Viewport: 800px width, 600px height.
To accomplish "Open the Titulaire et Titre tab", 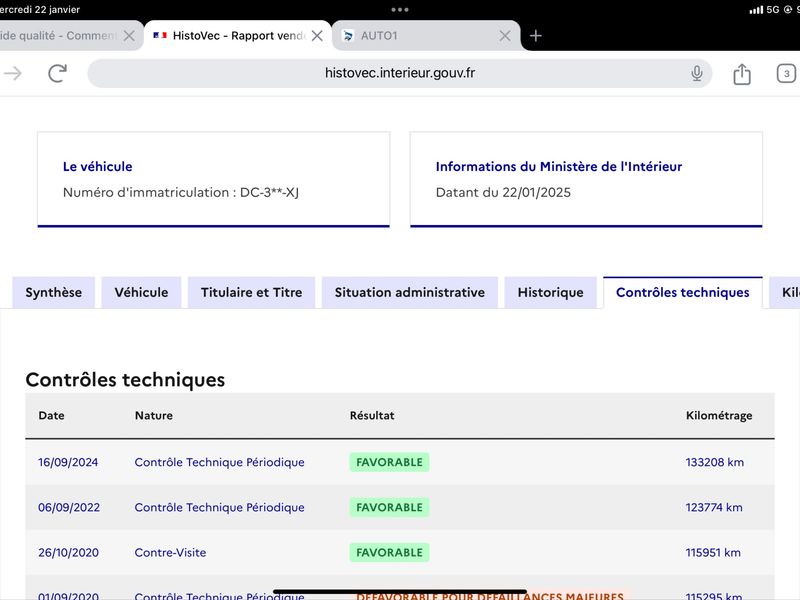I will [252, 292].
